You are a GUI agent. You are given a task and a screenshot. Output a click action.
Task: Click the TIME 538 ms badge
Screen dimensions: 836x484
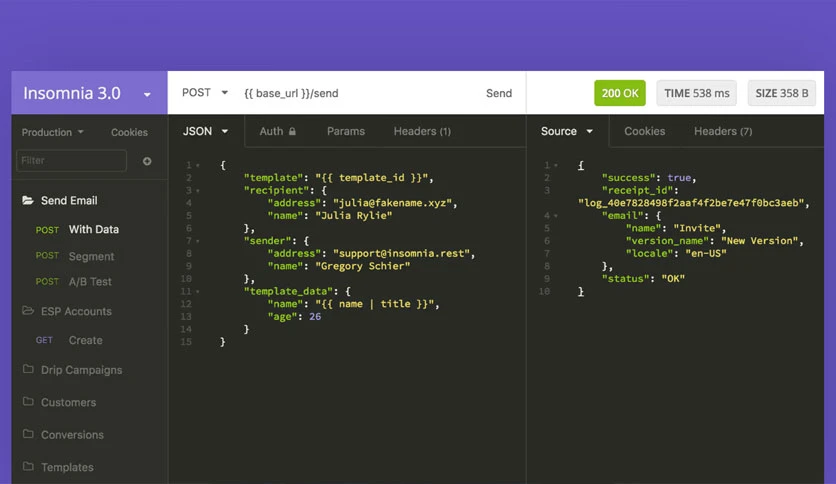tap(696, 93)
